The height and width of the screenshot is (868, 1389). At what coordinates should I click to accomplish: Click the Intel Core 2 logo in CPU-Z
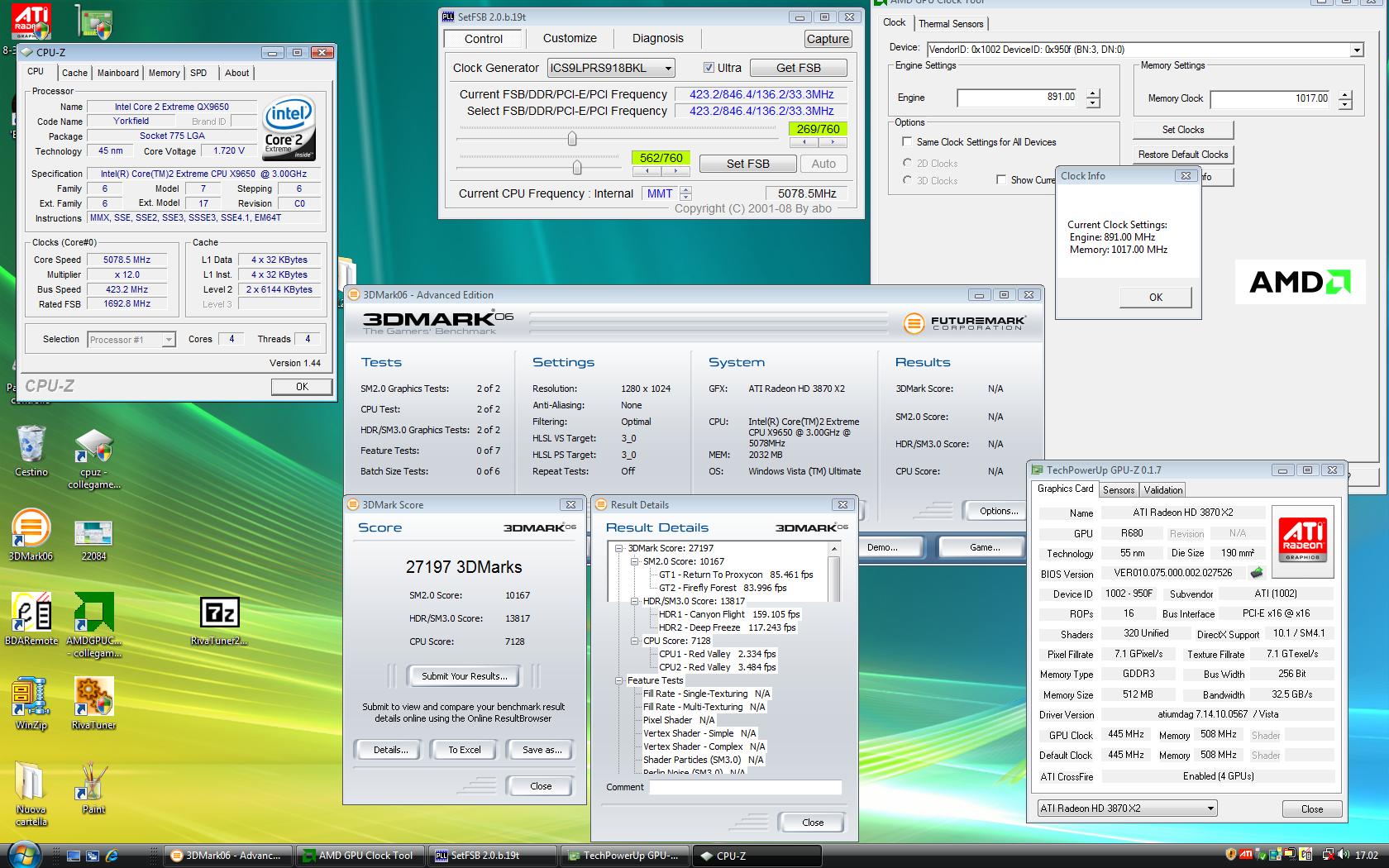pyautogui.click(x=287, y=129)
